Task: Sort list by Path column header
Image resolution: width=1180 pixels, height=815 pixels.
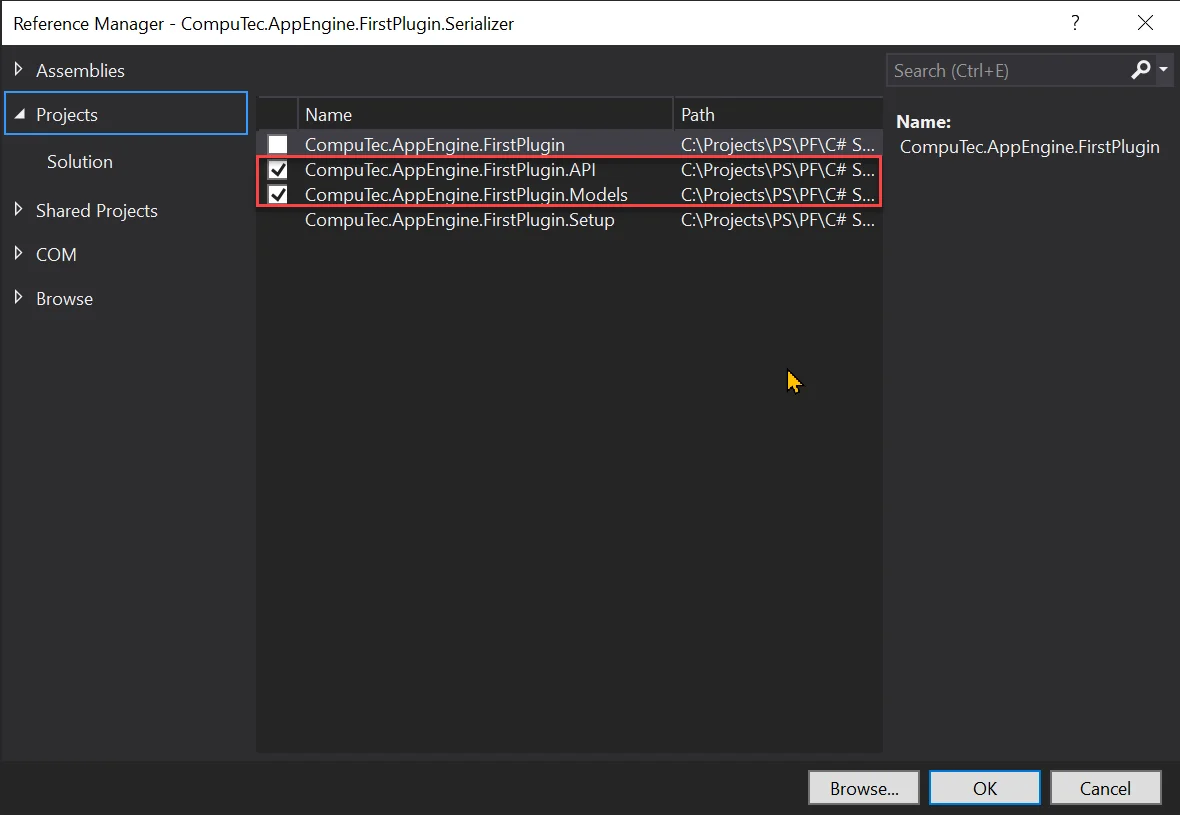Action: tap(698, 115)
